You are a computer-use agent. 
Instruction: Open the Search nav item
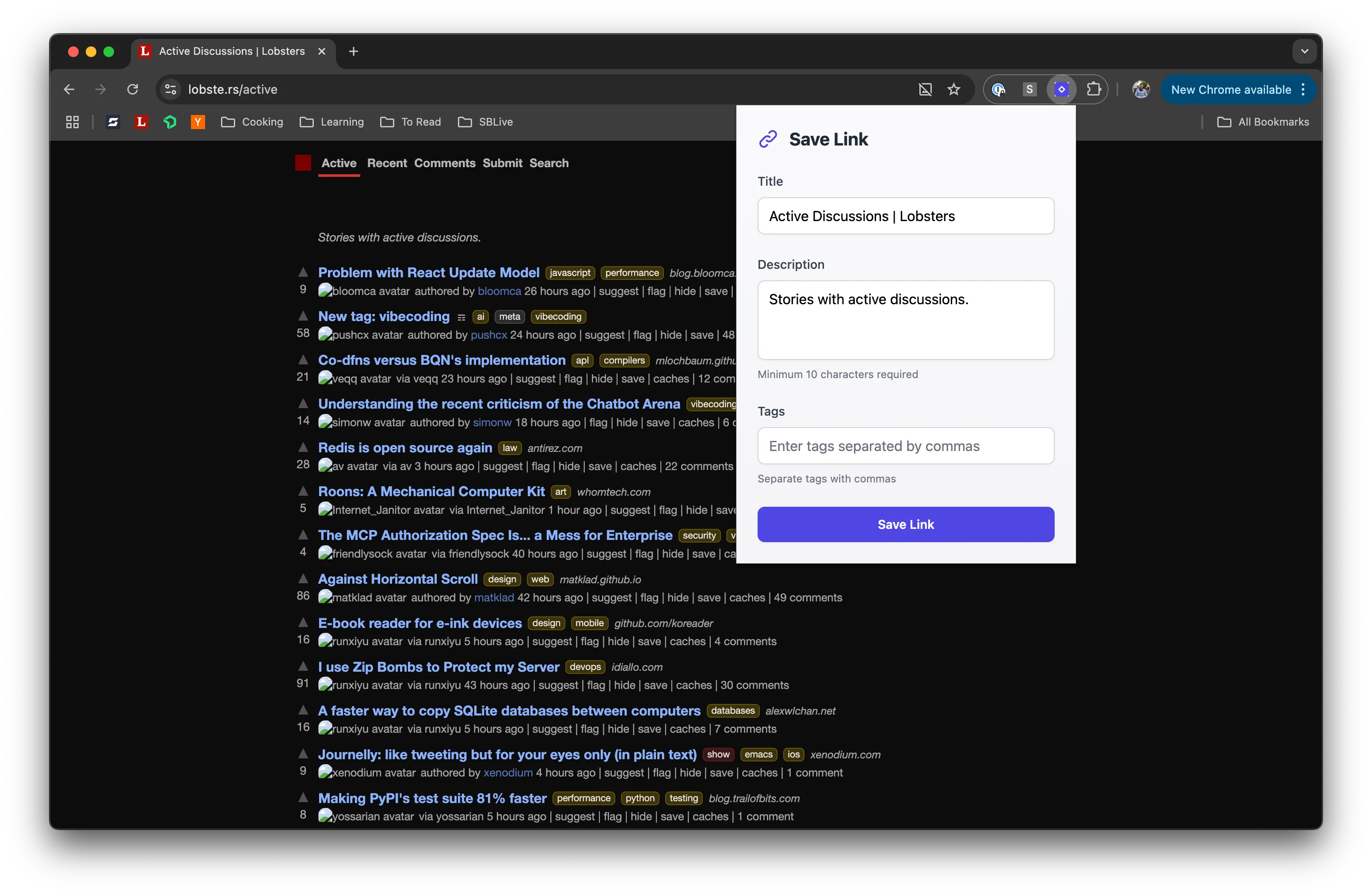click(549, 163)
